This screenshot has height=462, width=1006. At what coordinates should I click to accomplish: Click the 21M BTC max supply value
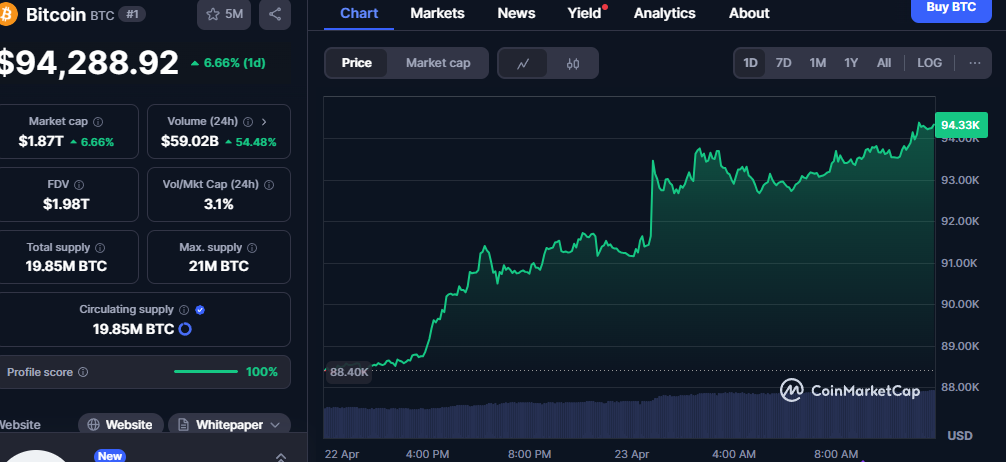(219, 266)
